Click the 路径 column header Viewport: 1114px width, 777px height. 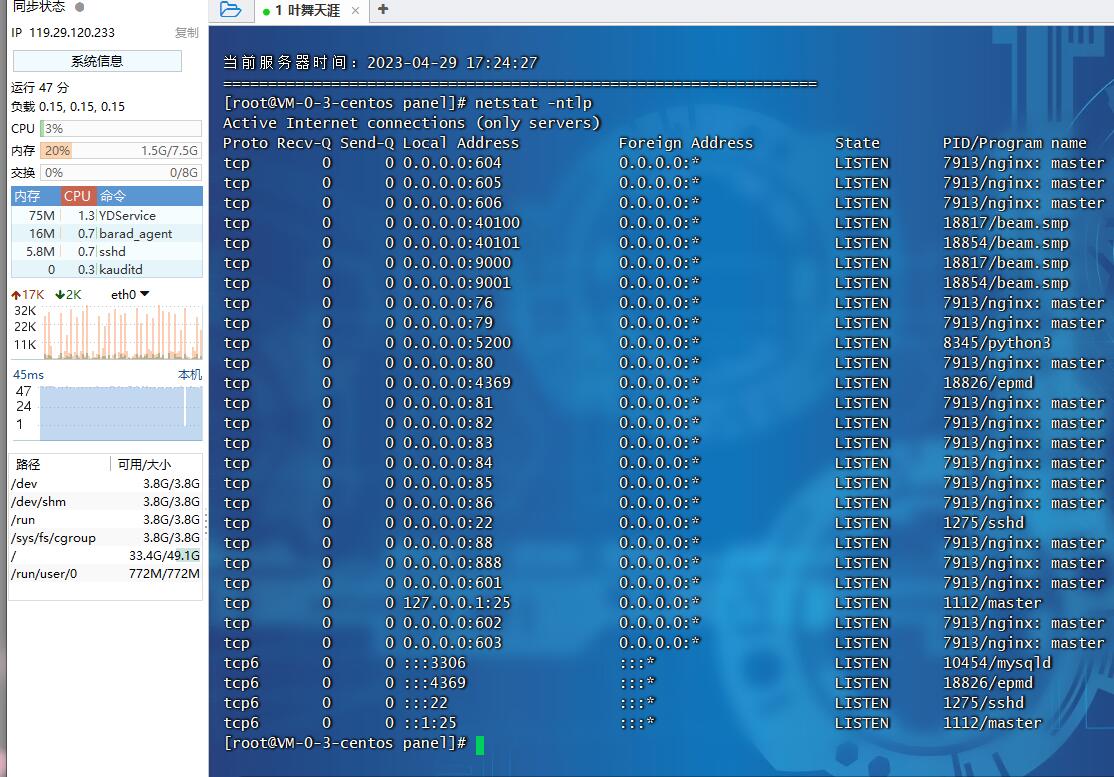coord(60,464)
